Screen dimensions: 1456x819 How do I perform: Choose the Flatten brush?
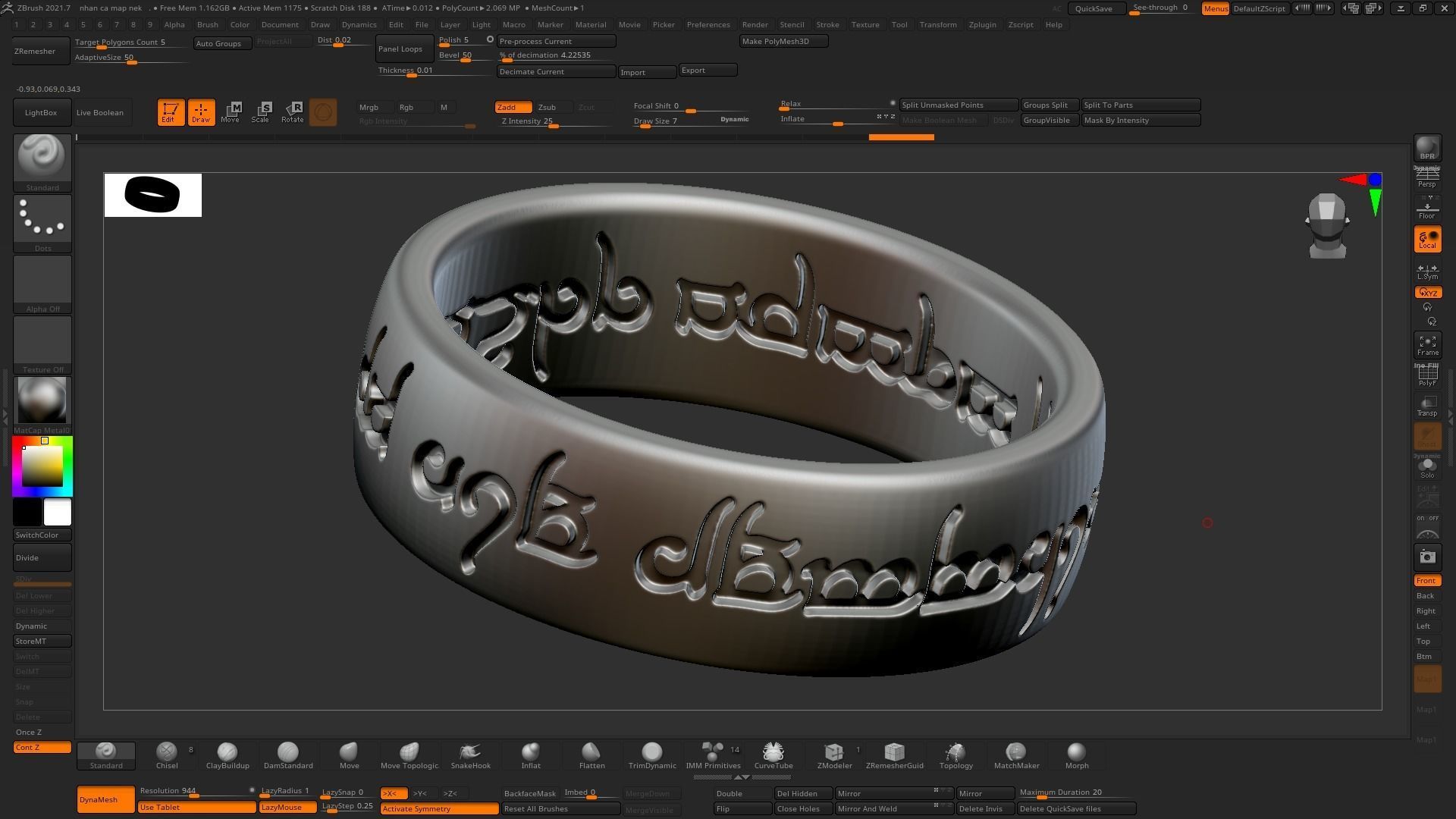[591, 755]
